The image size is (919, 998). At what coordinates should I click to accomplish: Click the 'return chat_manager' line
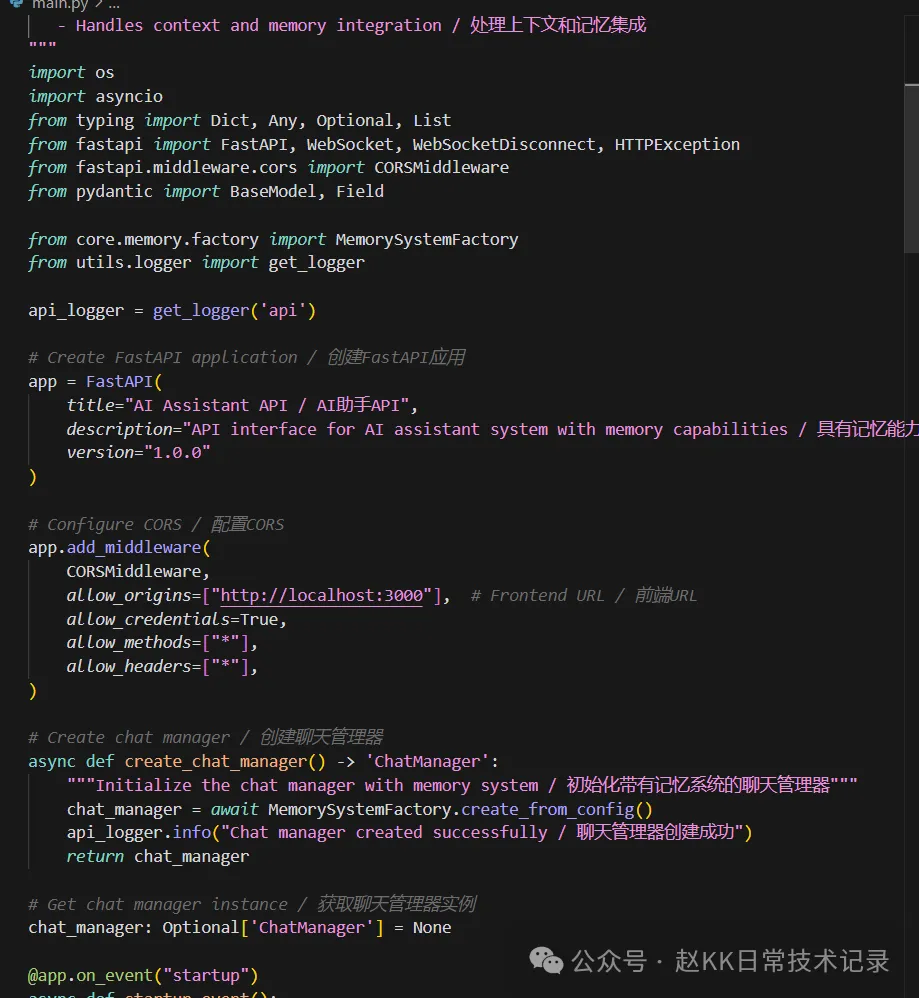tap(158, 857)
